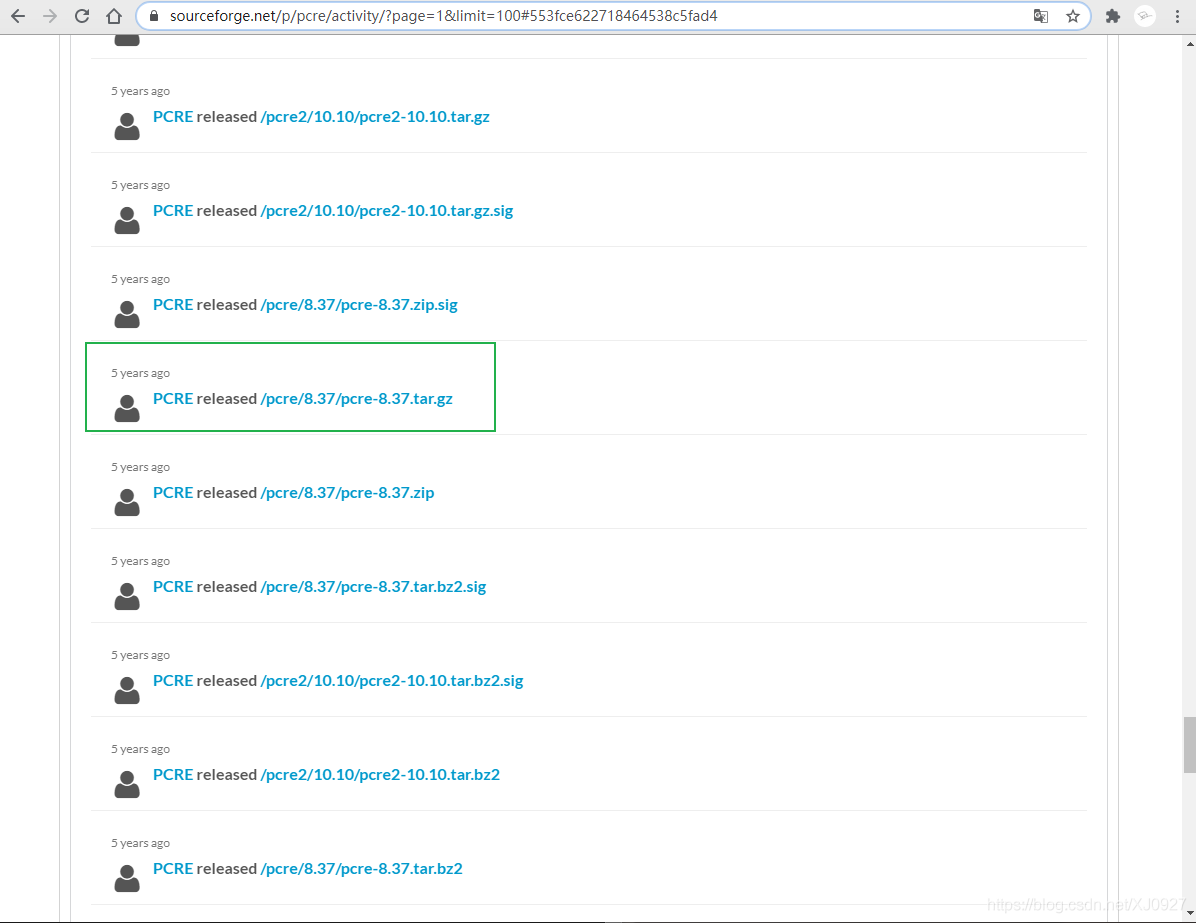Click '5 years ago' above pcre-8.37.zip entry
This screenshot has height=923, width=1196.
140,467
